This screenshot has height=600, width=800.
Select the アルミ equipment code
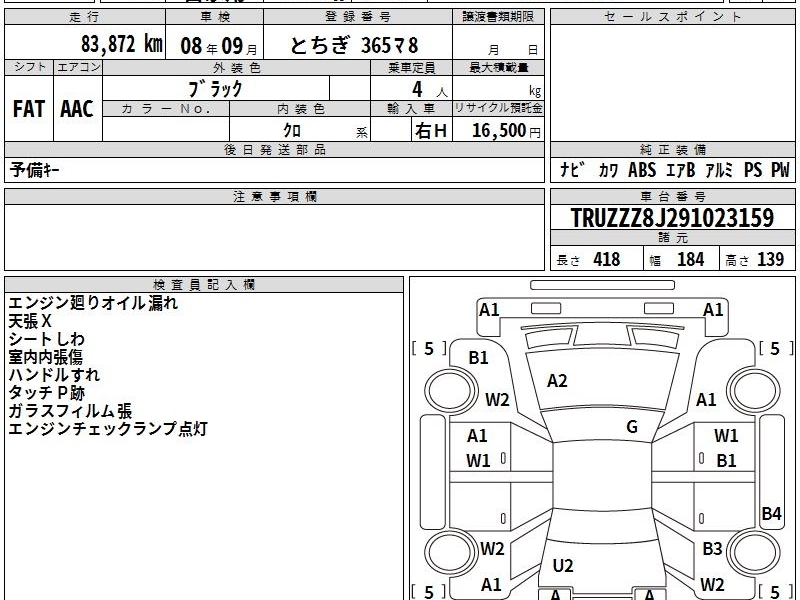pyautogui.click(x=719, y=169)
